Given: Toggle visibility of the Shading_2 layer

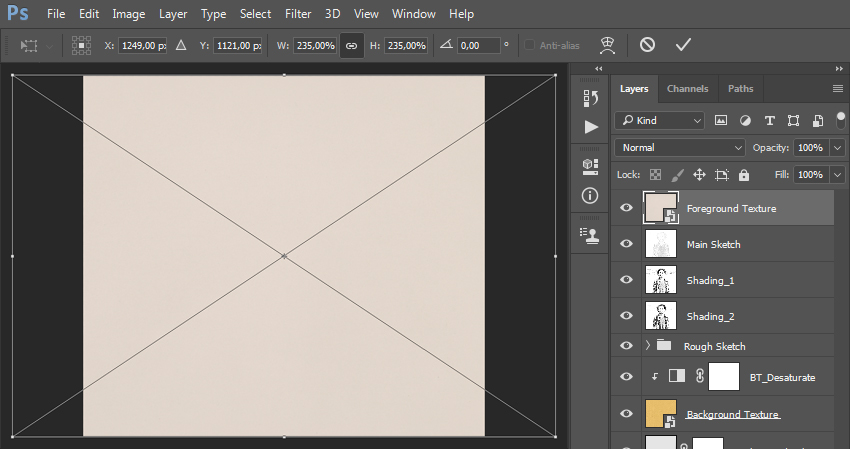Looking at the screenshot, I should pyautogui.click(x=626, y=316).
